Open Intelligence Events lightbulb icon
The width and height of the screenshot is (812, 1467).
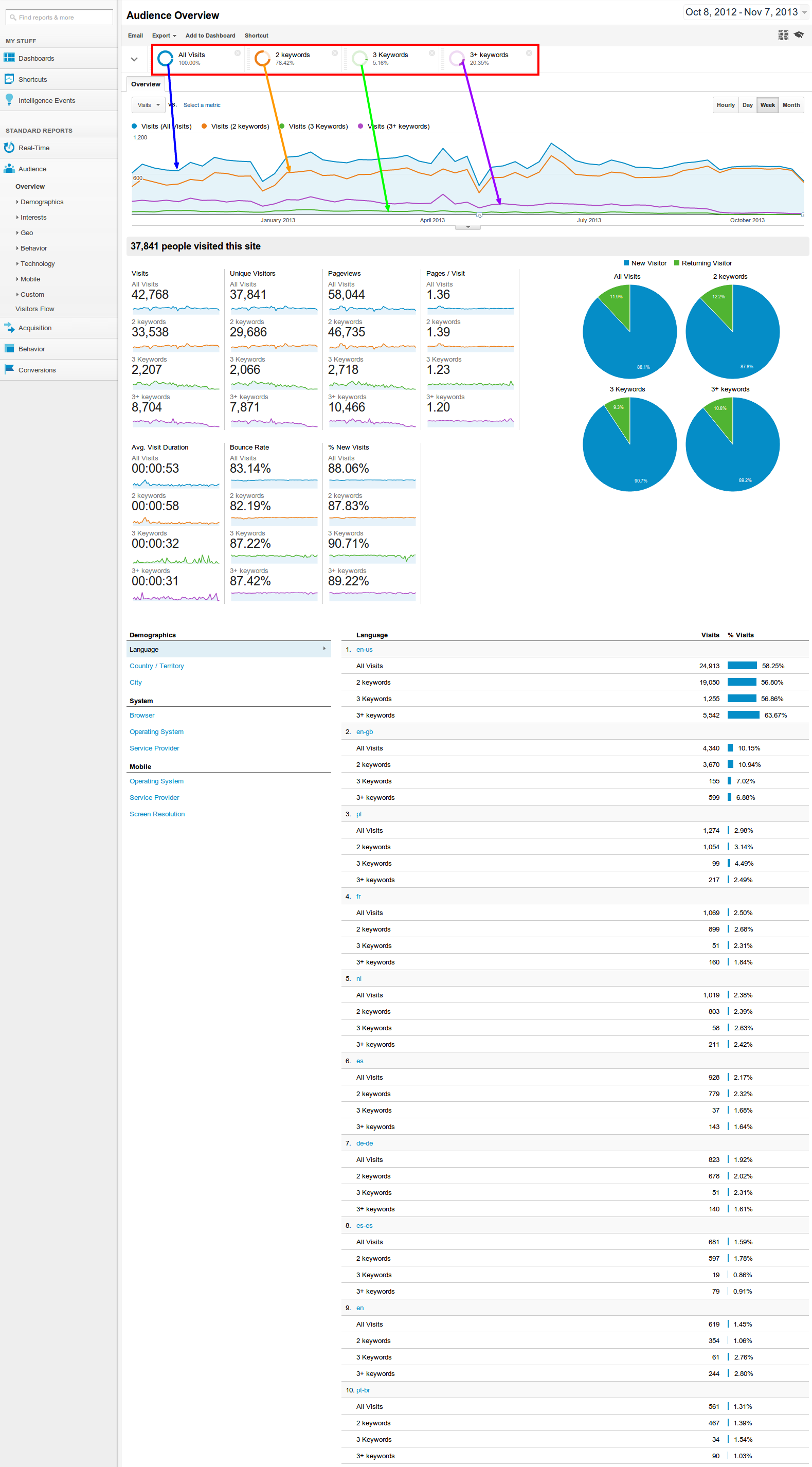[9, 100]
